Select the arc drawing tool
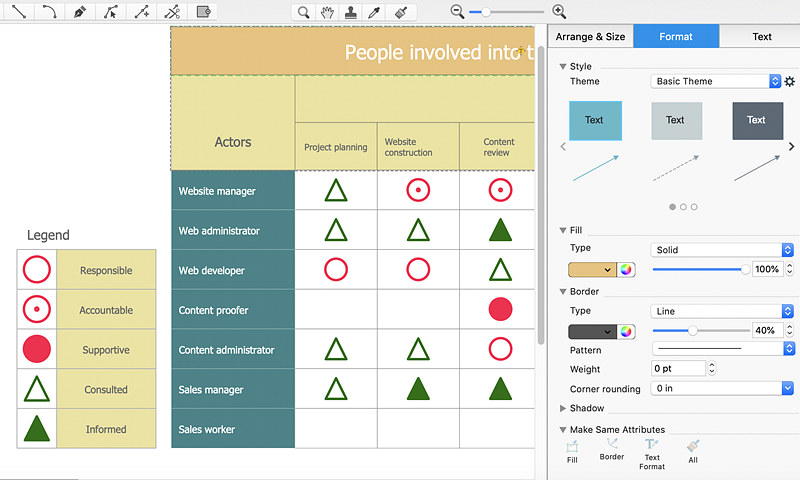This screenshot has height=480, width=800. tap(49, 12)
